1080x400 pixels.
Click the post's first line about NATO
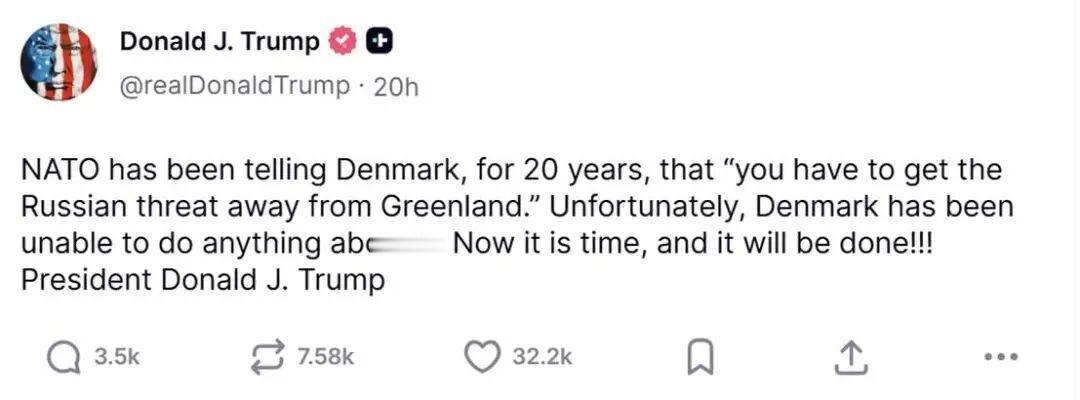click(x=510, y=170)
